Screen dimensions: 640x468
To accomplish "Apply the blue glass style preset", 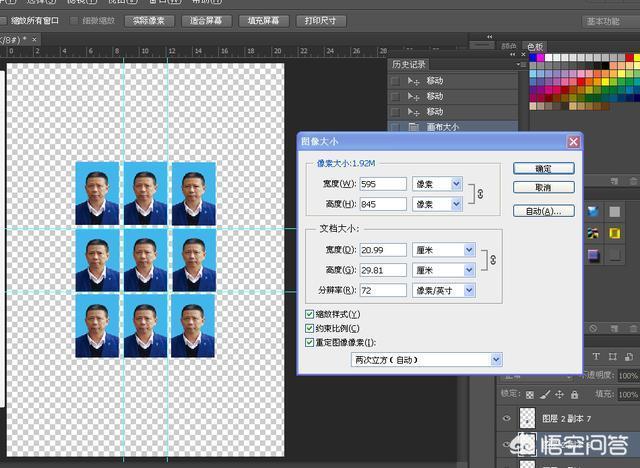I will [593, 211].
